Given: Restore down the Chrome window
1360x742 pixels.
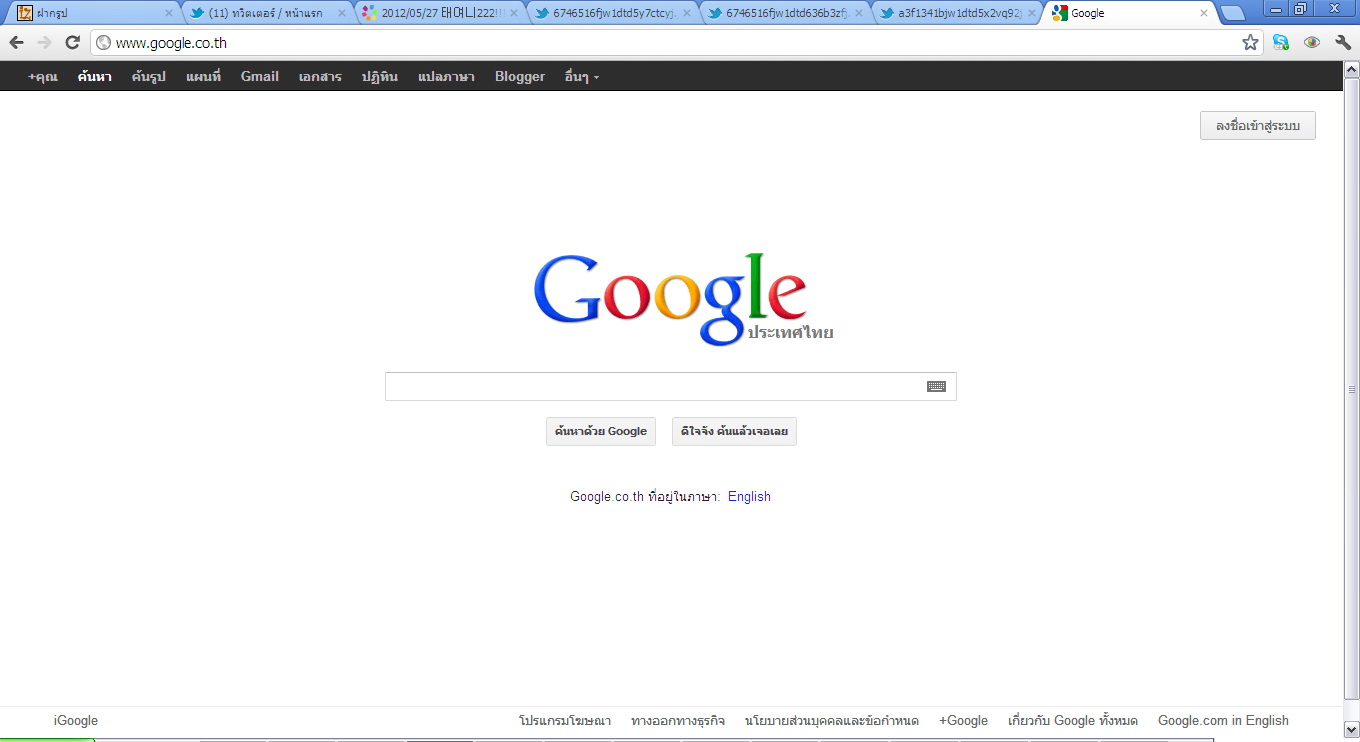Looking at the screenshot, I should 1299,9.
